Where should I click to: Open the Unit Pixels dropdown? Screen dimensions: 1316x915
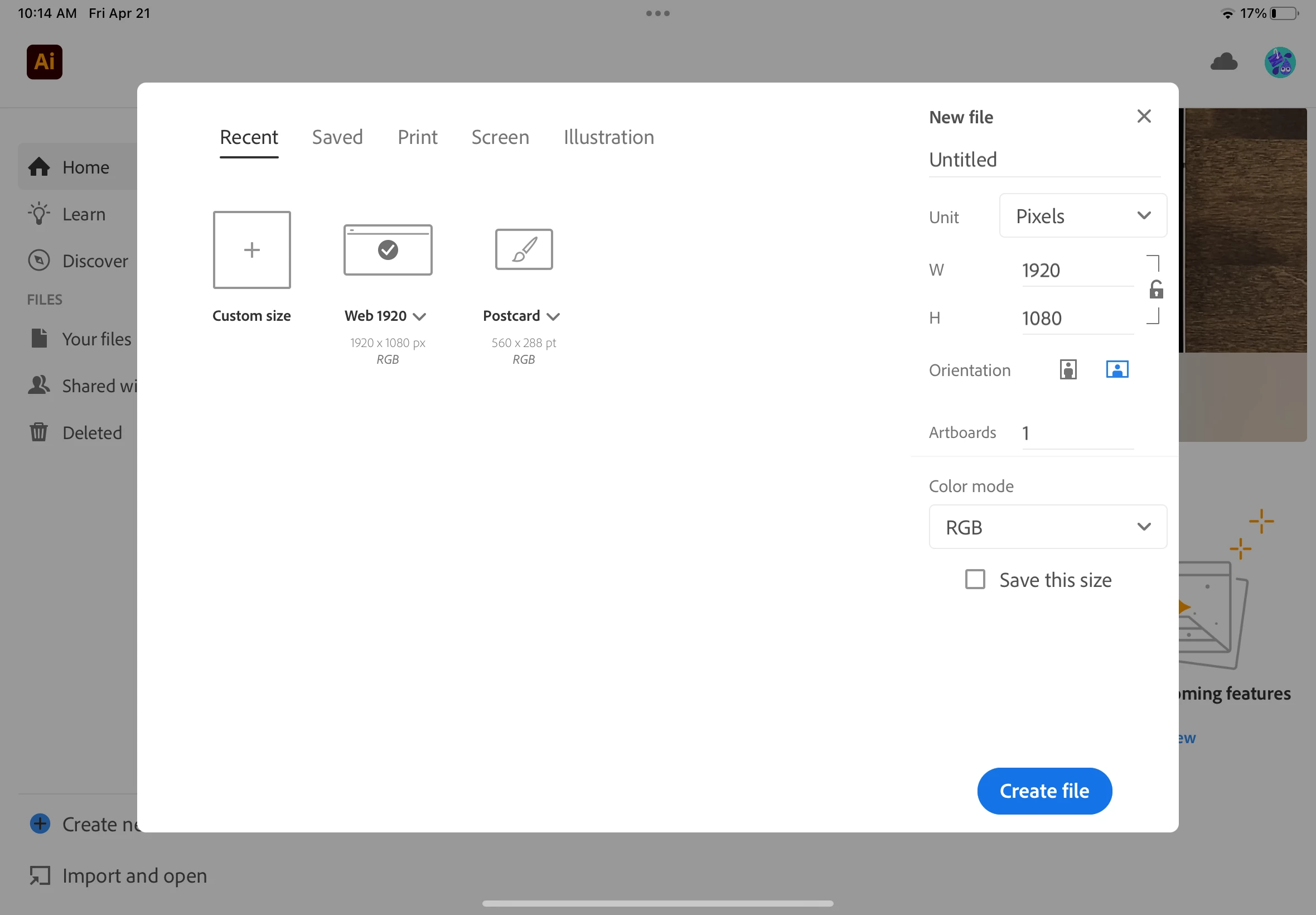(1082, 216)
